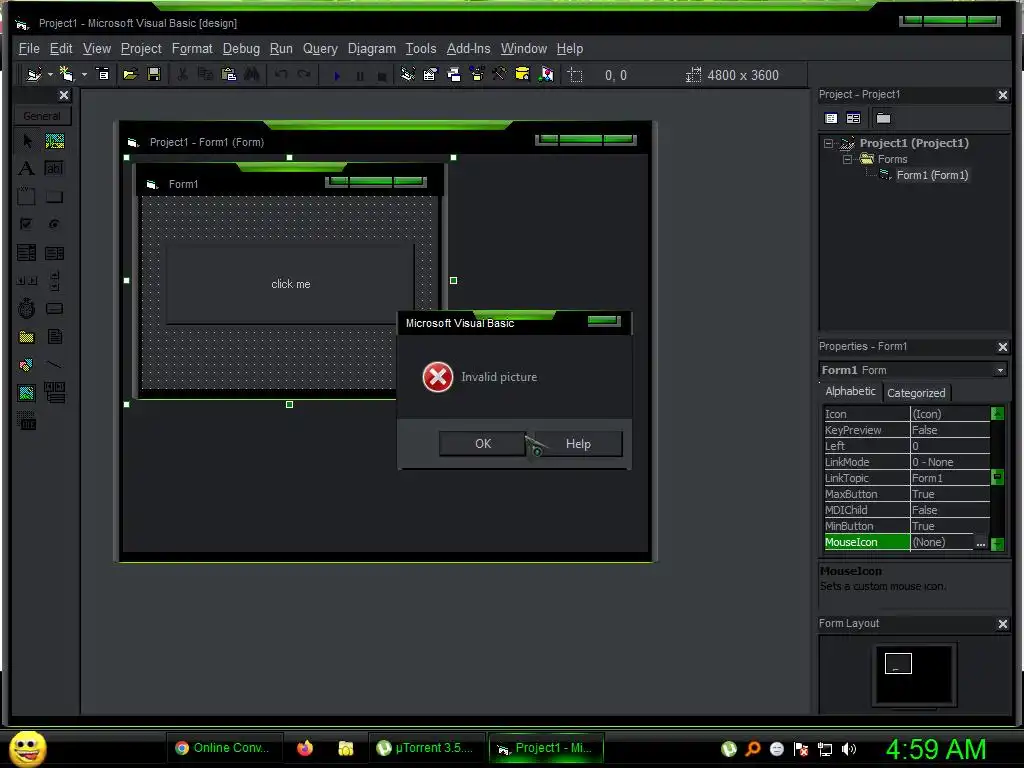This screenshot has width=1024, height=768.
Task: Click the Data View Window toolbar icon
Action: (x=522, y=74)
